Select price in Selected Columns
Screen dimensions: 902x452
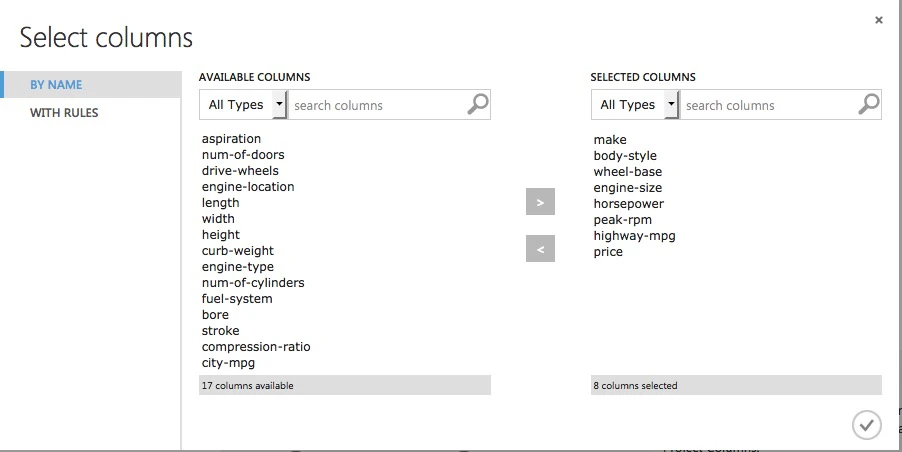(x=608, y=252)
